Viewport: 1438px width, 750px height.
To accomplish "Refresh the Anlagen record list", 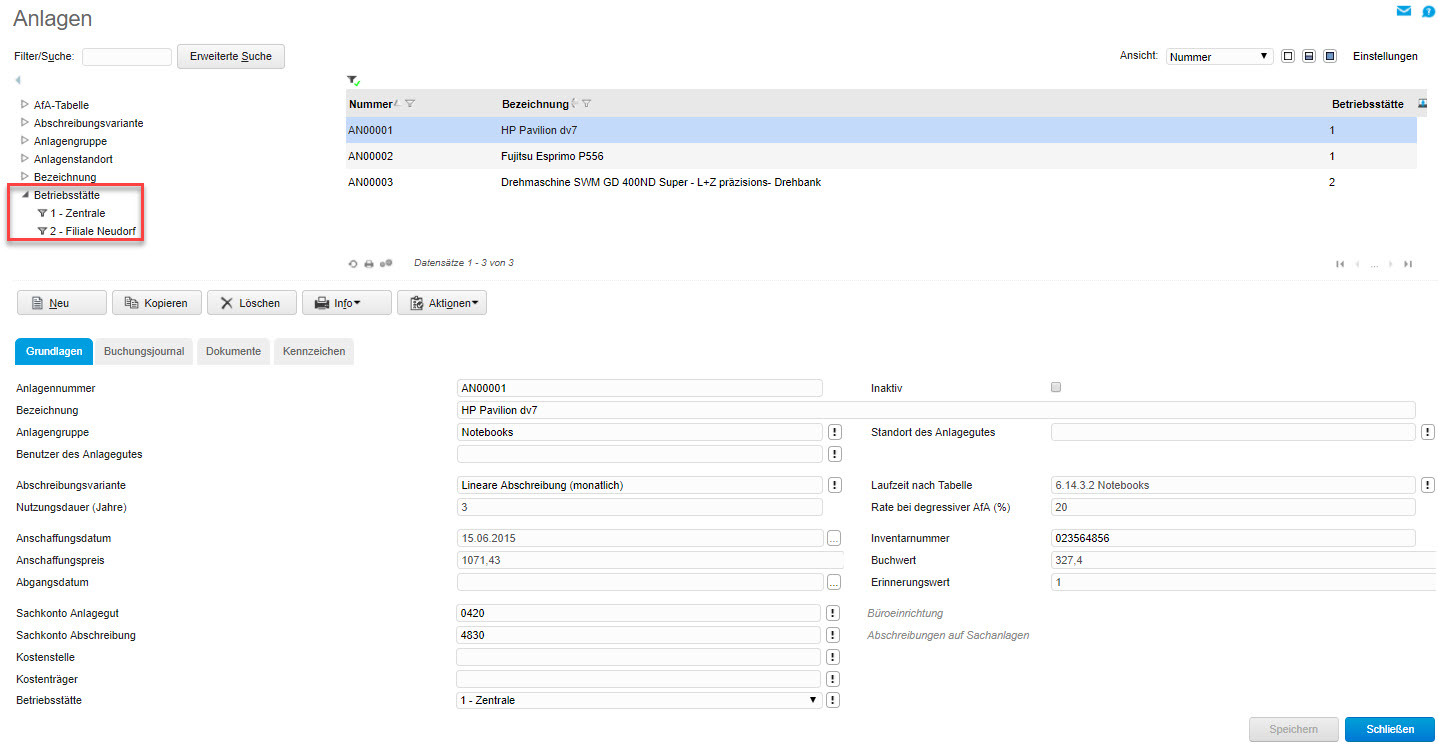I will coord(353,263).
